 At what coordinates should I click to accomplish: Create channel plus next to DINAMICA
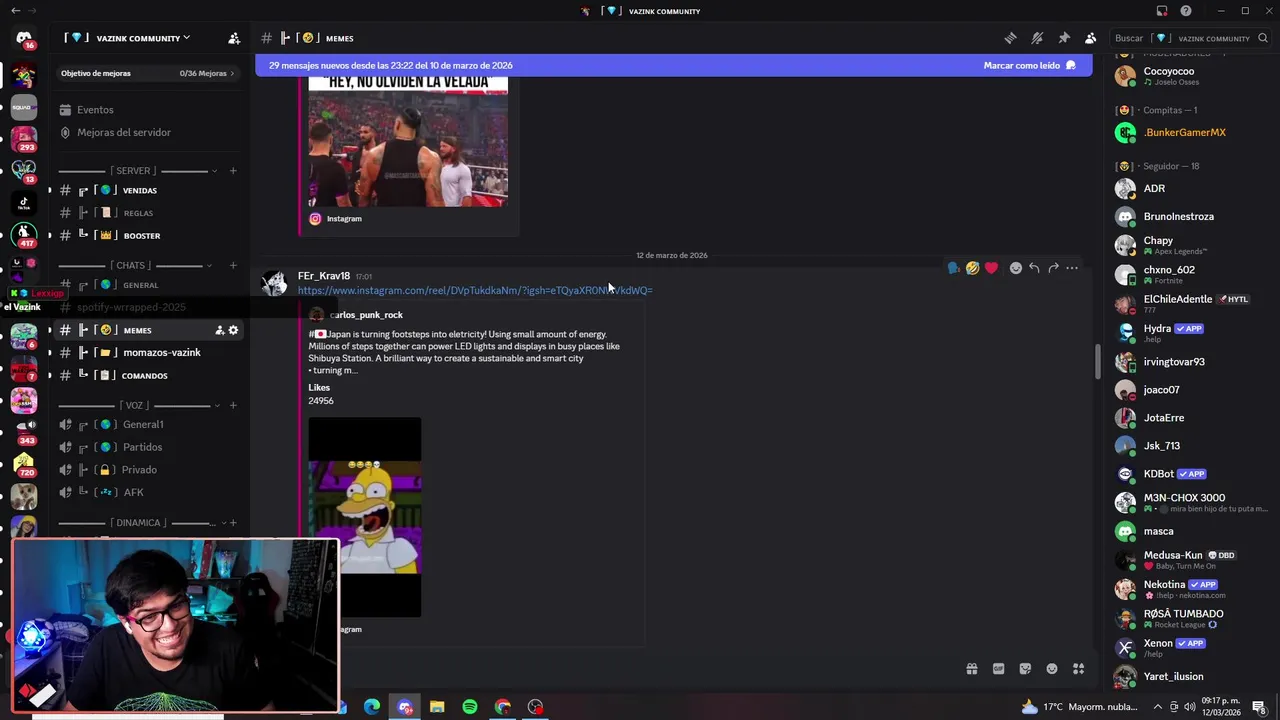coord(233,523)
